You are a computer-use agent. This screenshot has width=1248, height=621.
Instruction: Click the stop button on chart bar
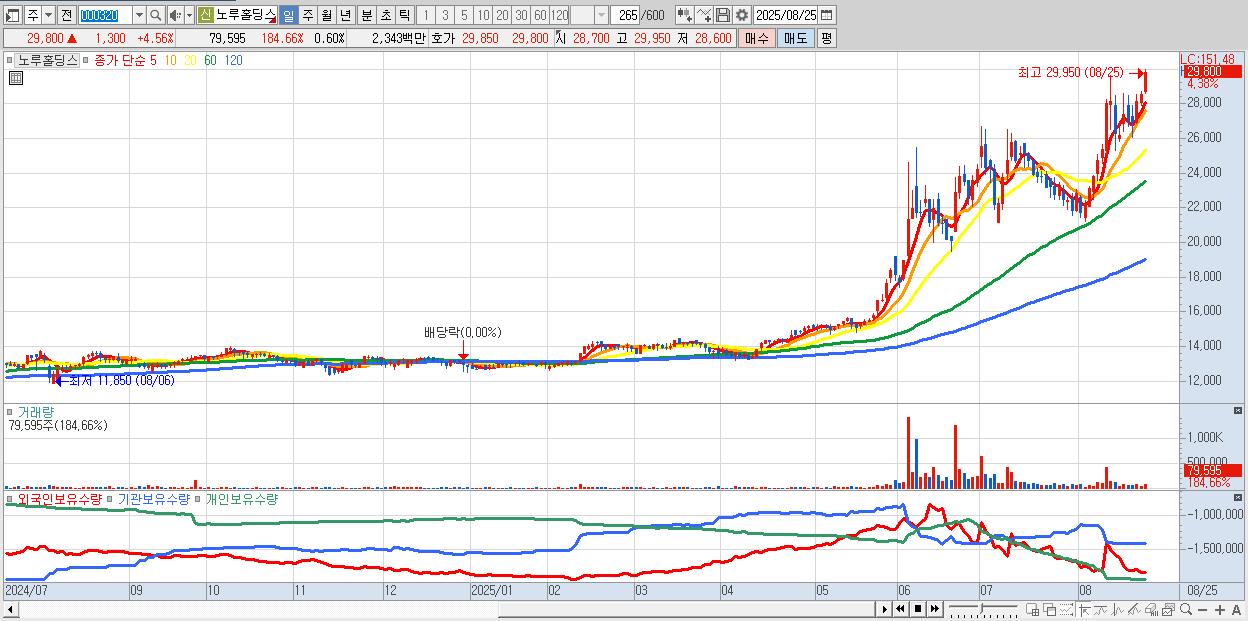tap(918, 609)
